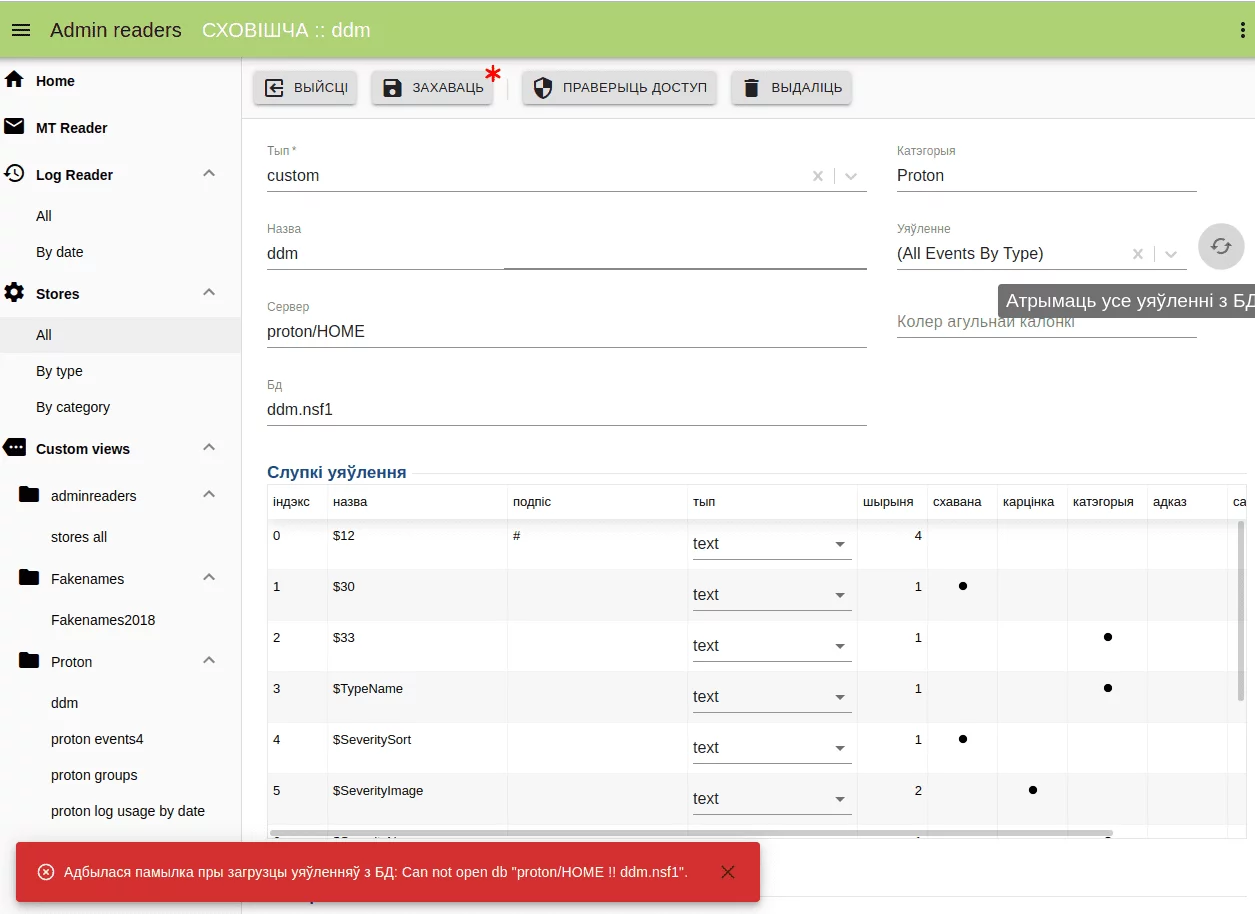Open the hamburger navigation menu
The width and height of the screenshot is (1255, 914).
click(21, 30)
